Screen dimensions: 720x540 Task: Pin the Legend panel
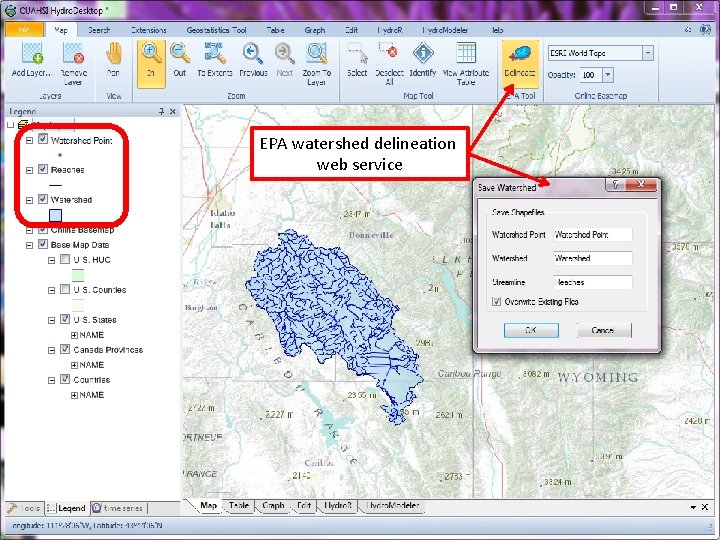[x=161, y=111]
